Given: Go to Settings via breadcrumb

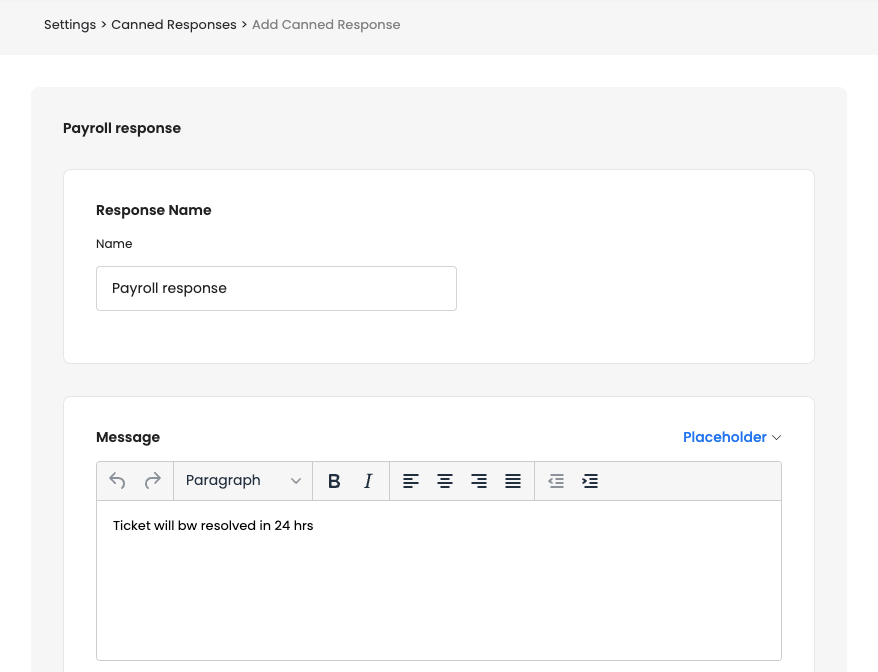Looking at the screenshot, I should 70,24.
